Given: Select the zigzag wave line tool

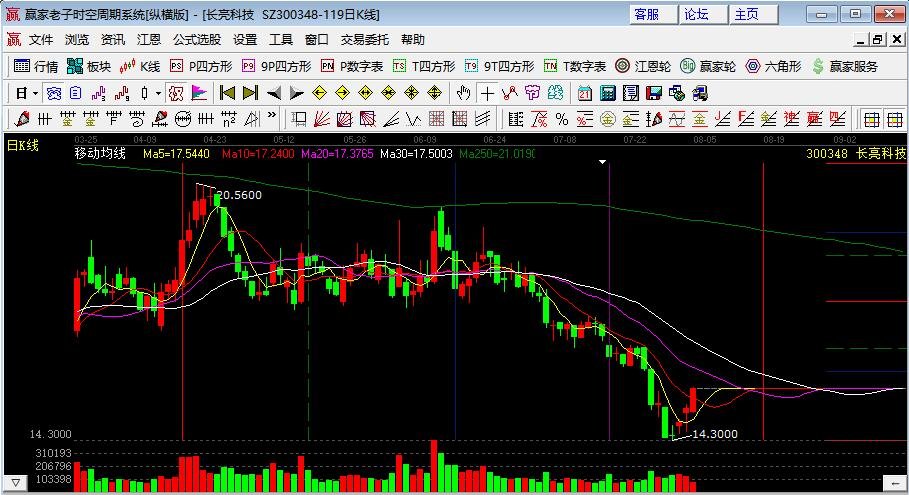Looking at the screenshot, I should point(413,119).
